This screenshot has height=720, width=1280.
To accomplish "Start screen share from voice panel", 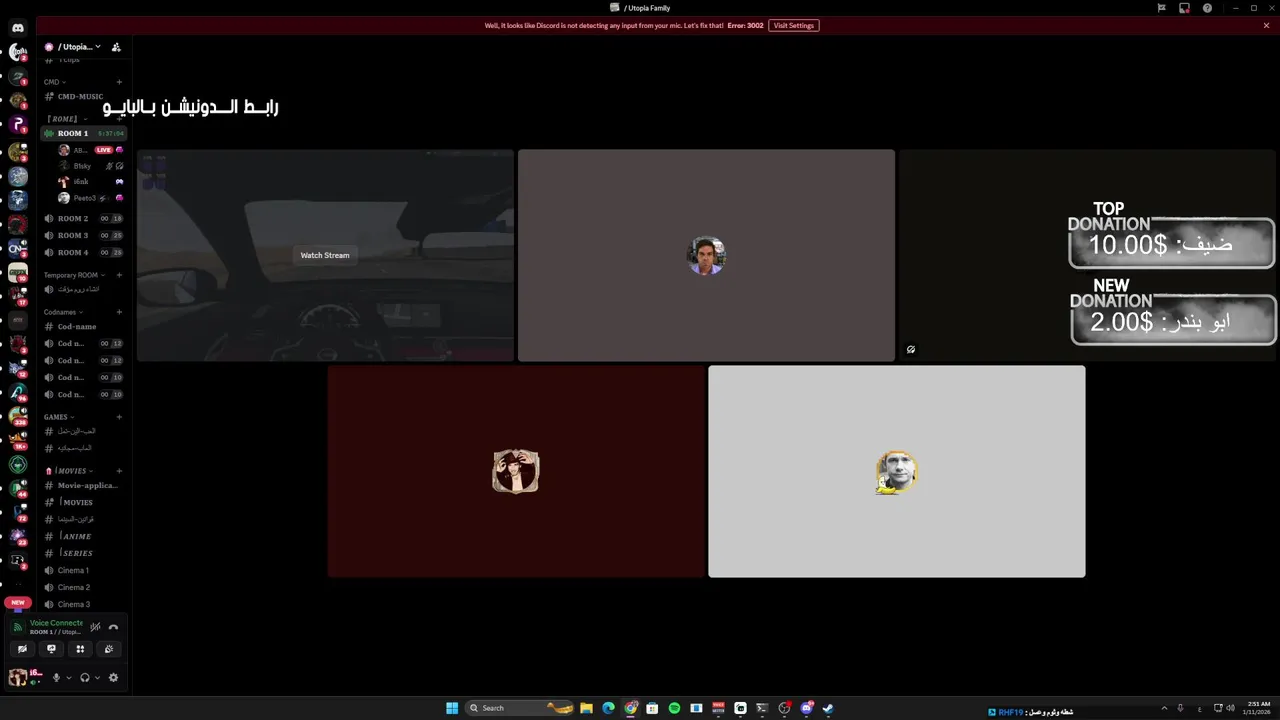I will click(x=51, y=649).
